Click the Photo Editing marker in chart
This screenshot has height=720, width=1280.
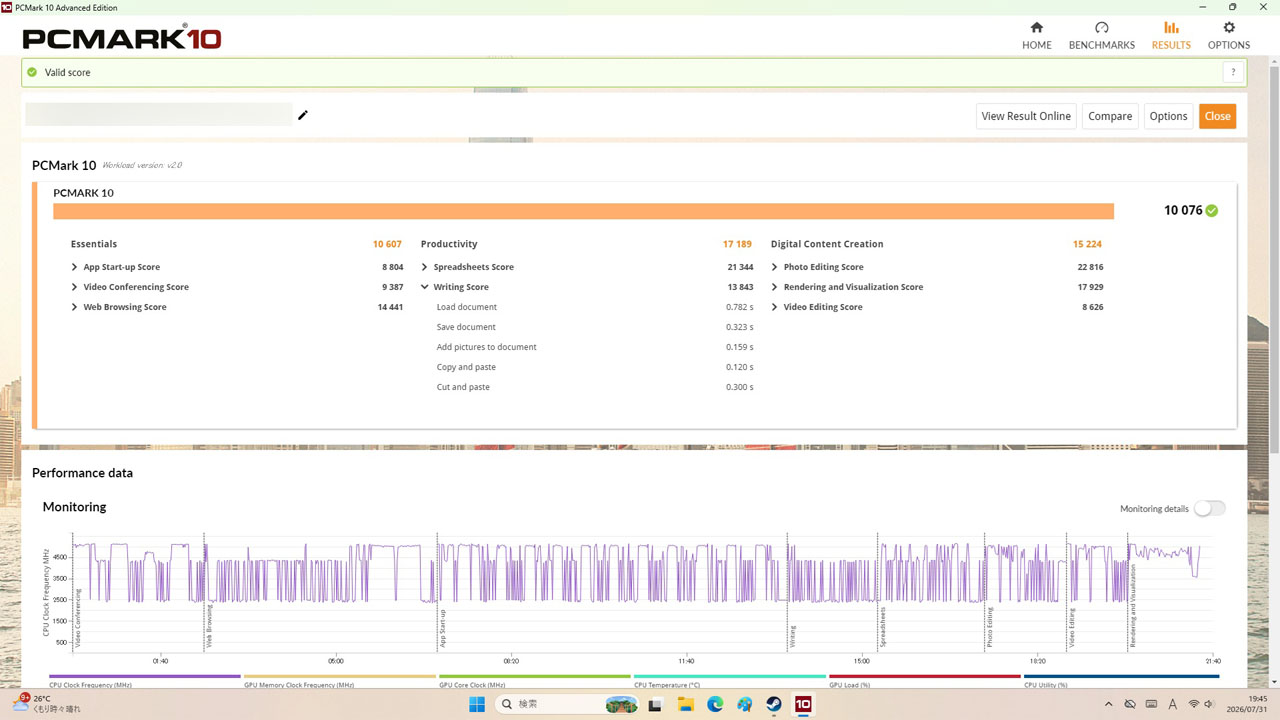[990, 628]
